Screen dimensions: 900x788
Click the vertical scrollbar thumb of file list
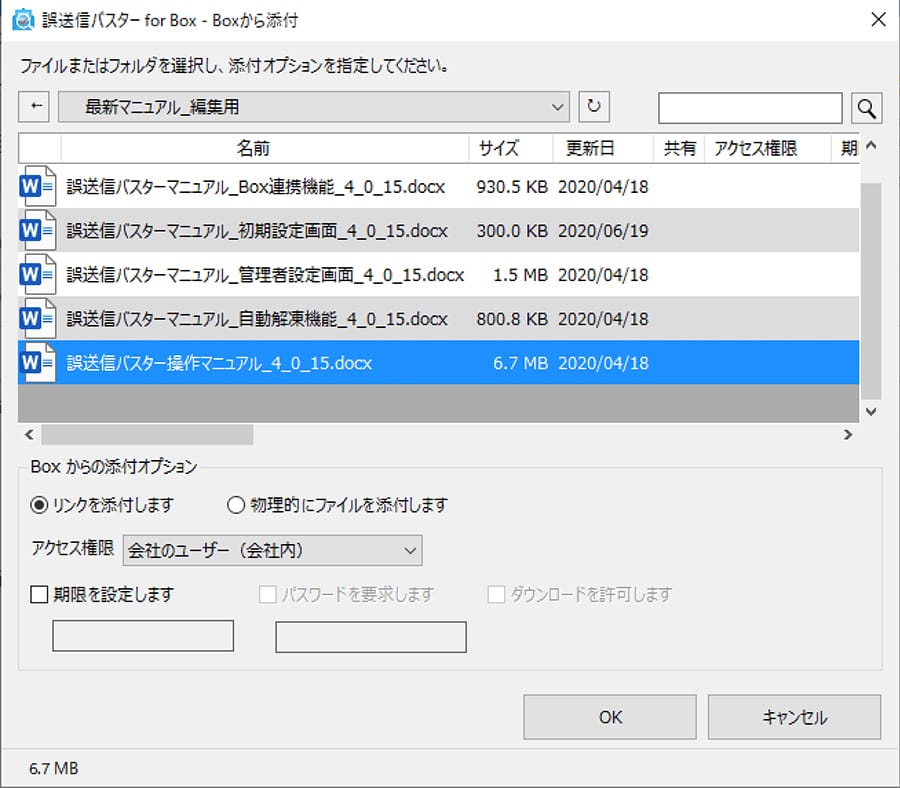871,291
